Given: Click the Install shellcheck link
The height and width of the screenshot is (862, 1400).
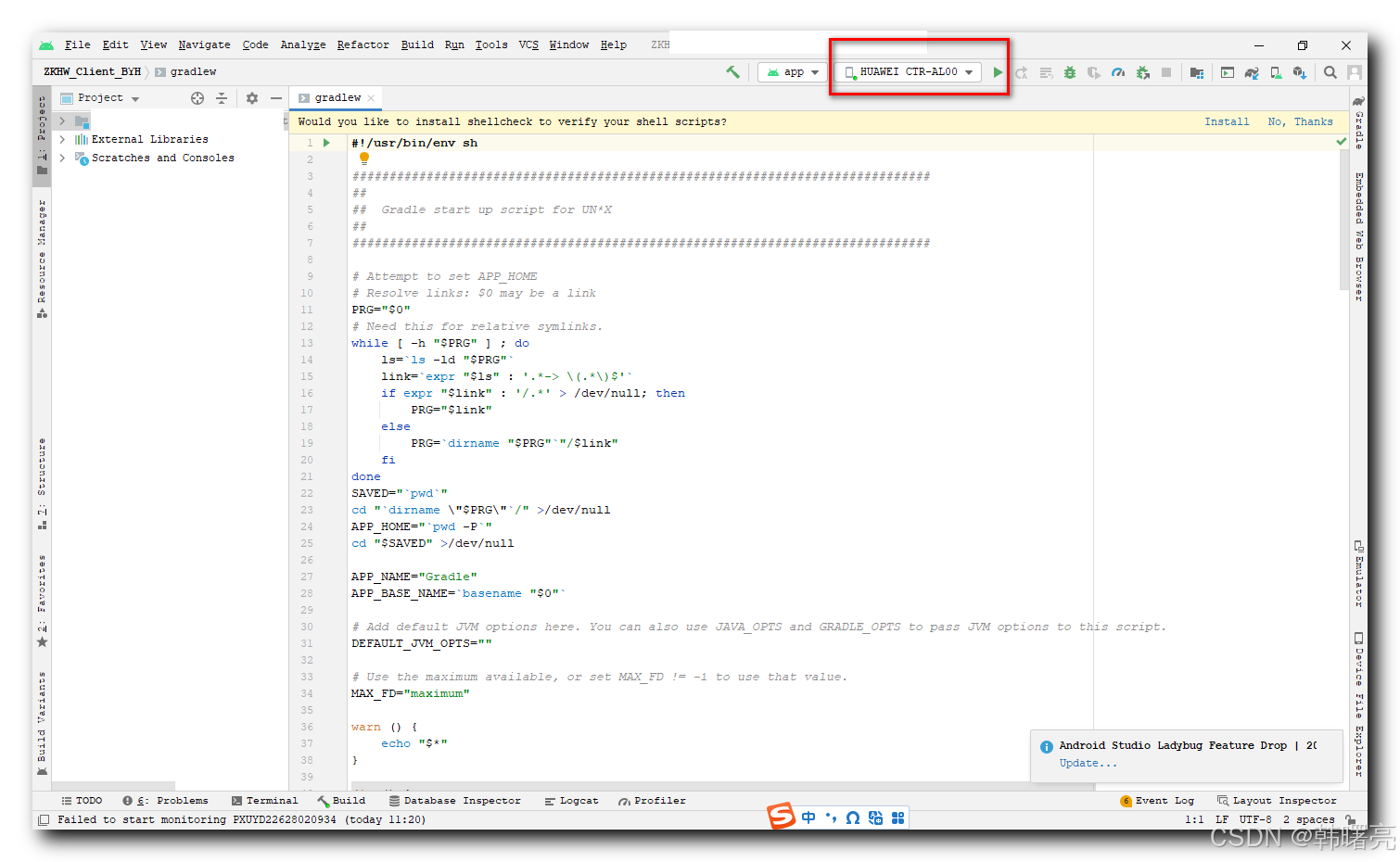Looking at the screenshot, I should 1226,122.
